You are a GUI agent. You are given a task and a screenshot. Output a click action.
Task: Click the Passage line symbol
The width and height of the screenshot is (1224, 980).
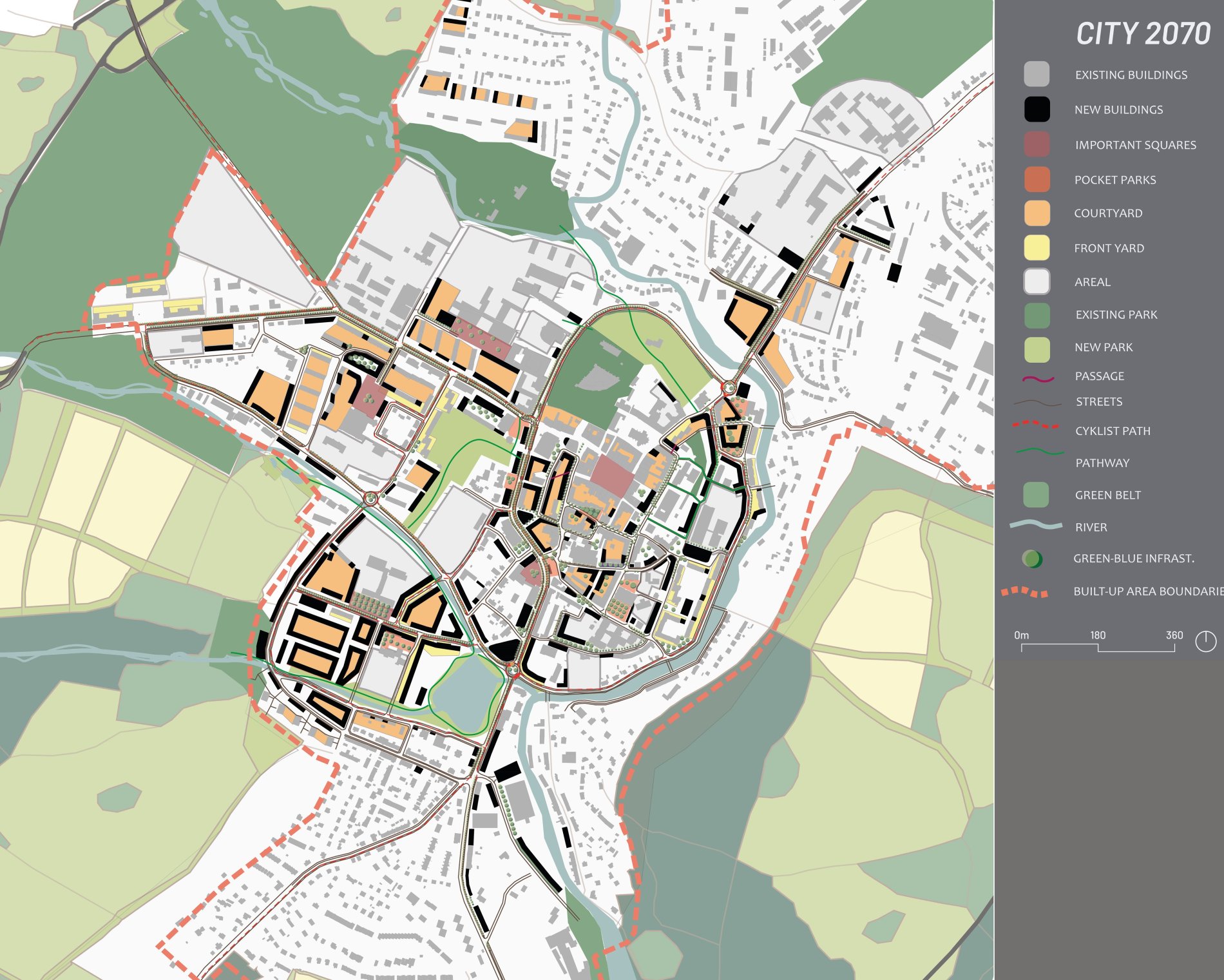pyautogui.click(x=1038, y=379)
